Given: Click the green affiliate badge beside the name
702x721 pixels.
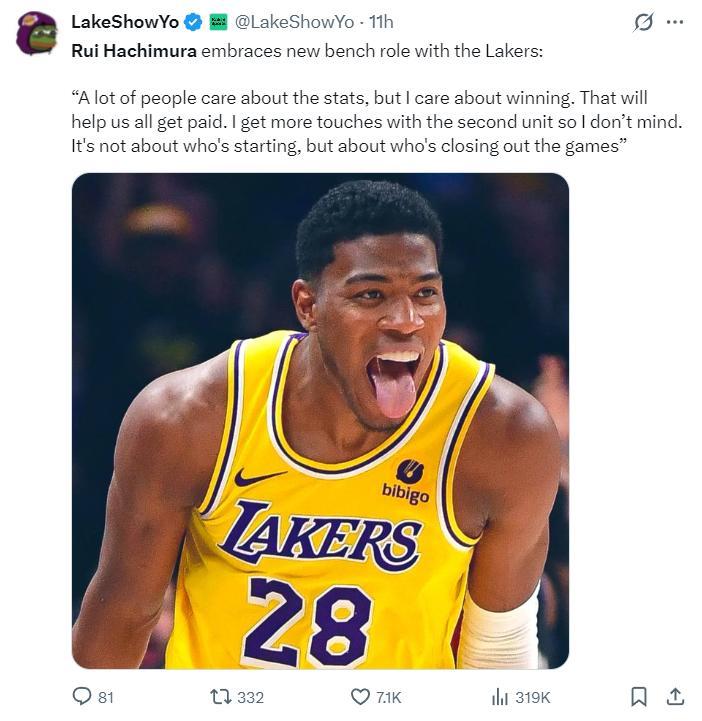Looking at the screenshot, I should pyautogui.click(x=219, y=22).
